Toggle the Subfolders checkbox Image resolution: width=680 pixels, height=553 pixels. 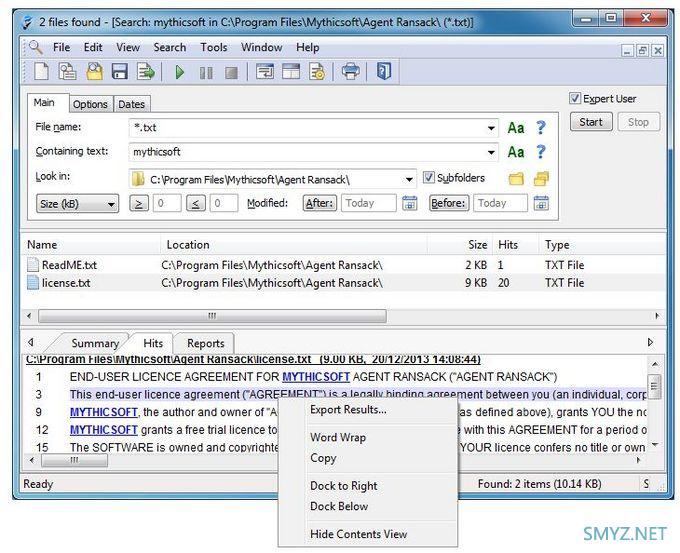pos(429,178)
